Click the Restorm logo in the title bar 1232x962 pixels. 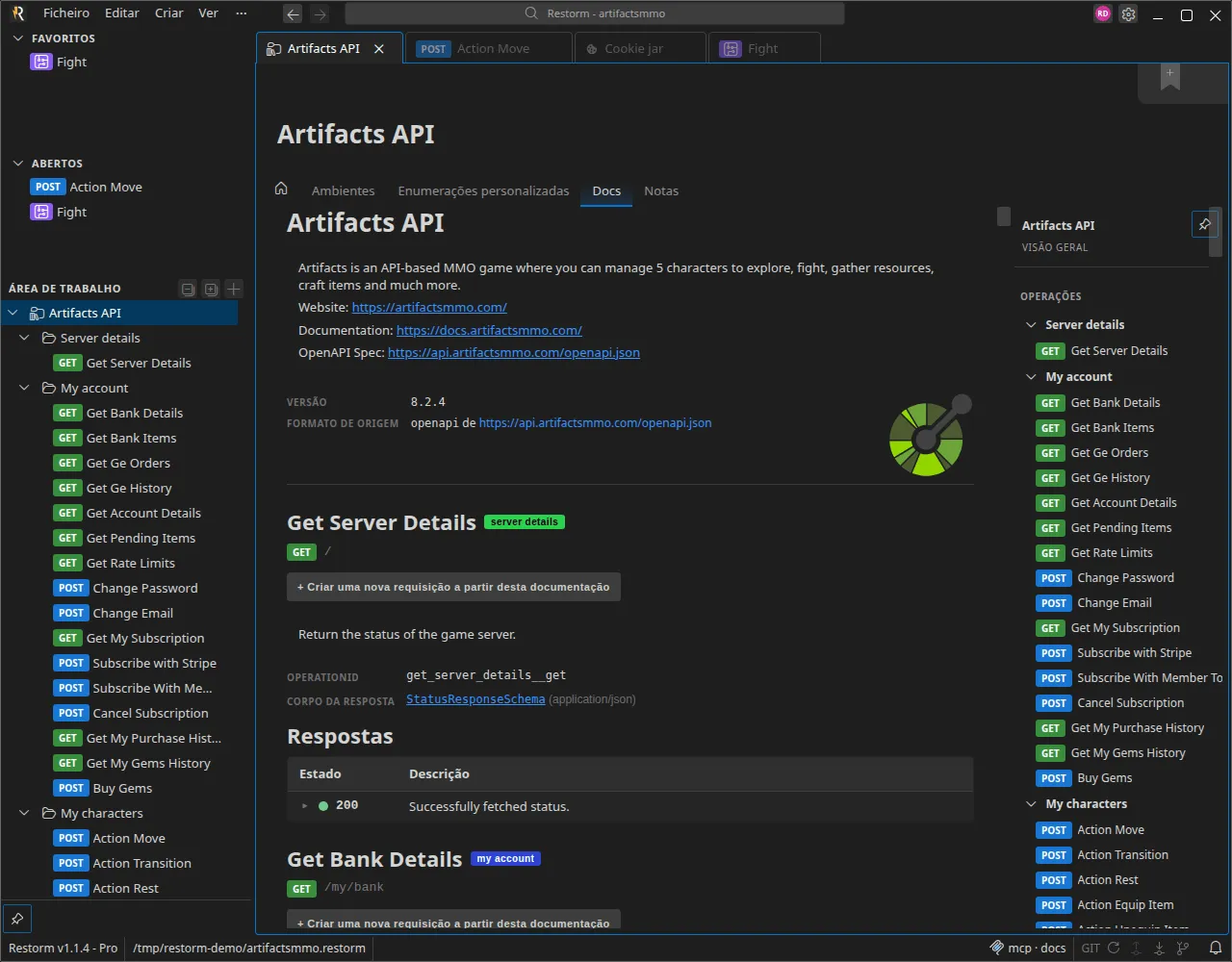click(x=18, y=13)
